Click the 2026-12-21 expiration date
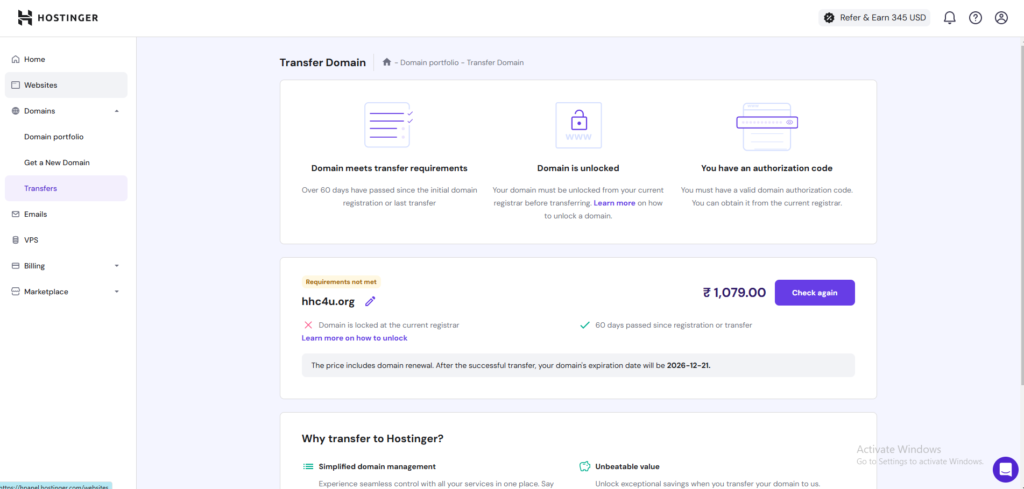This screenshot has height=489, width=1024. 688,366
